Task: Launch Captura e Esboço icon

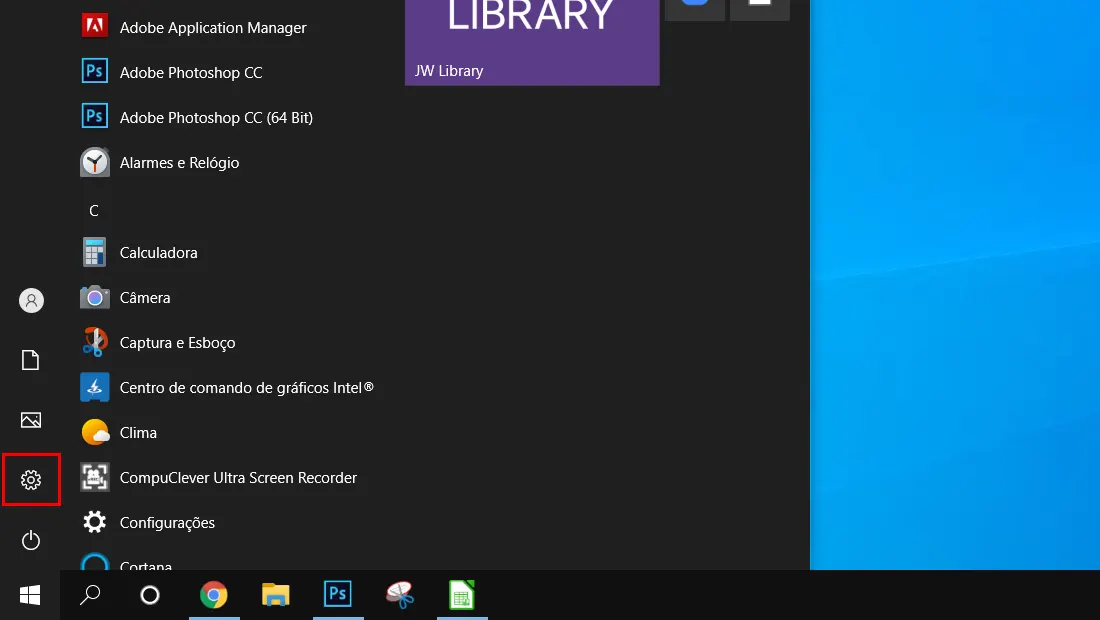Action: pyautogui.click(x=95, y=342)
